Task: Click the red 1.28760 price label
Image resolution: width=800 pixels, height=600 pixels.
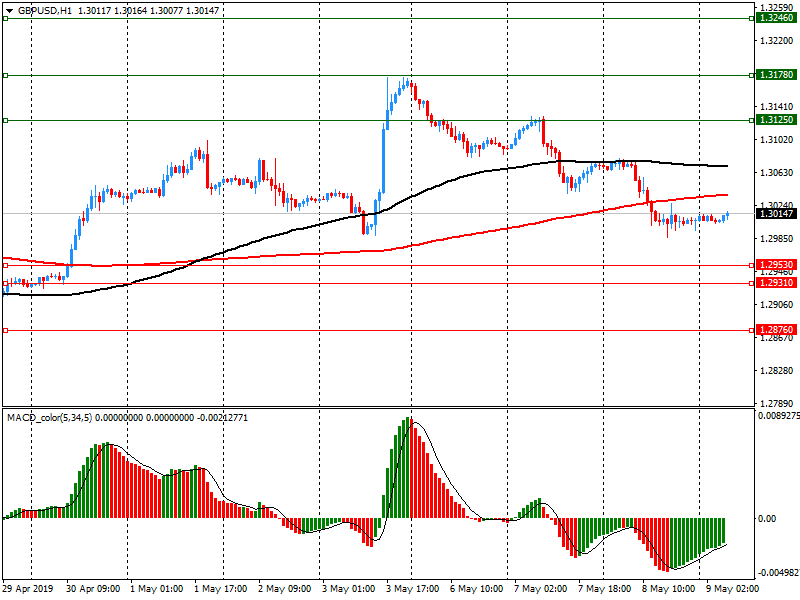Action: point(775,329)
